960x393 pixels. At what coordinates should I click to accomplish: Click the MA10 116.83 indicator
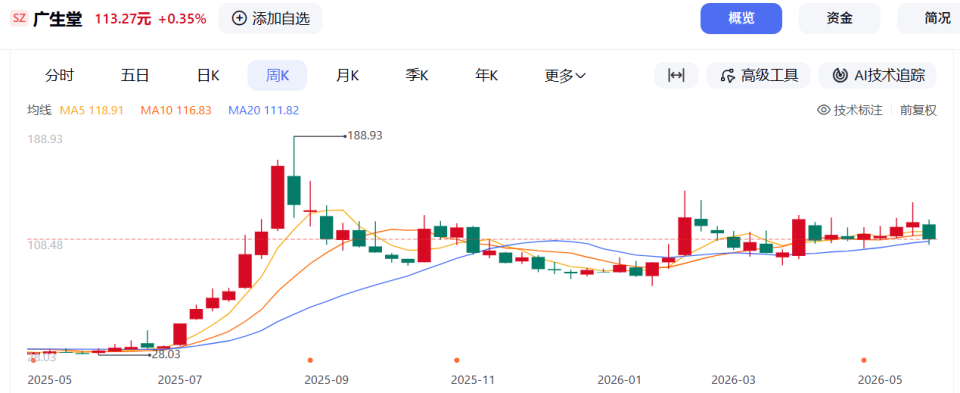[176, 110]
